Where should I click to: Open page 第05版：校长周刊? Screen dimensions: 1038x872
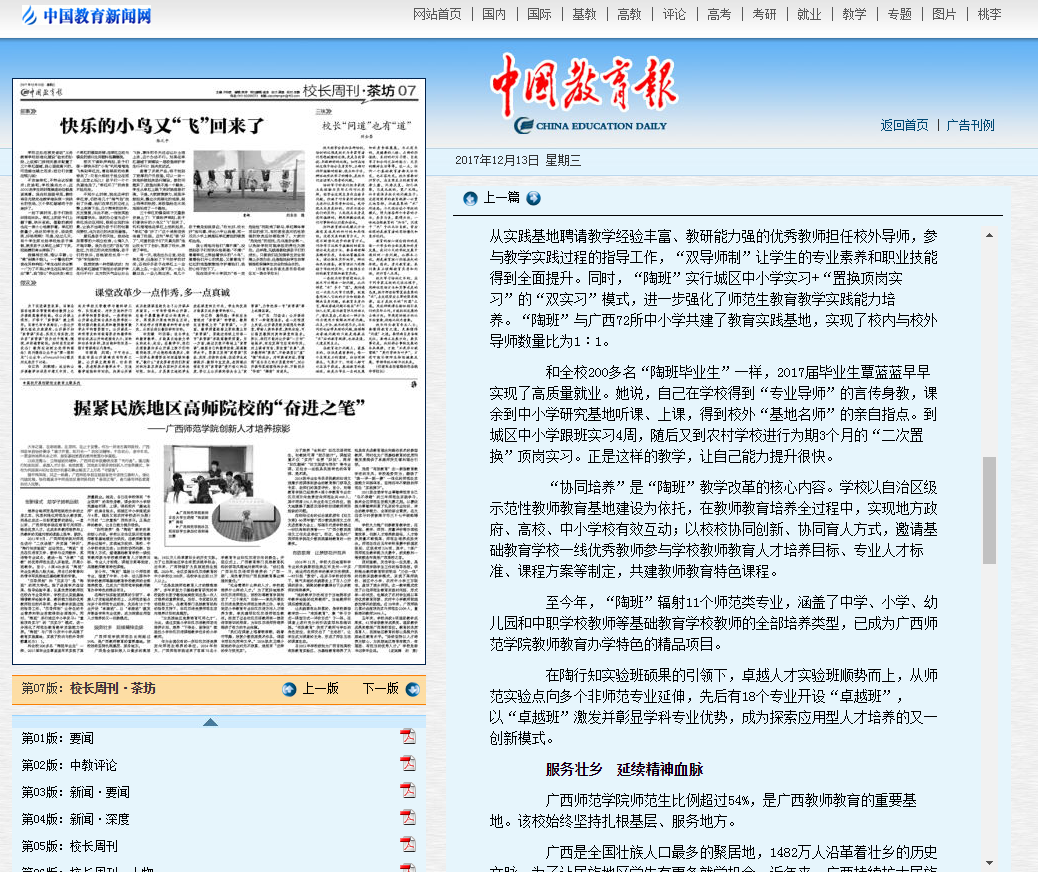click(70, 847)
